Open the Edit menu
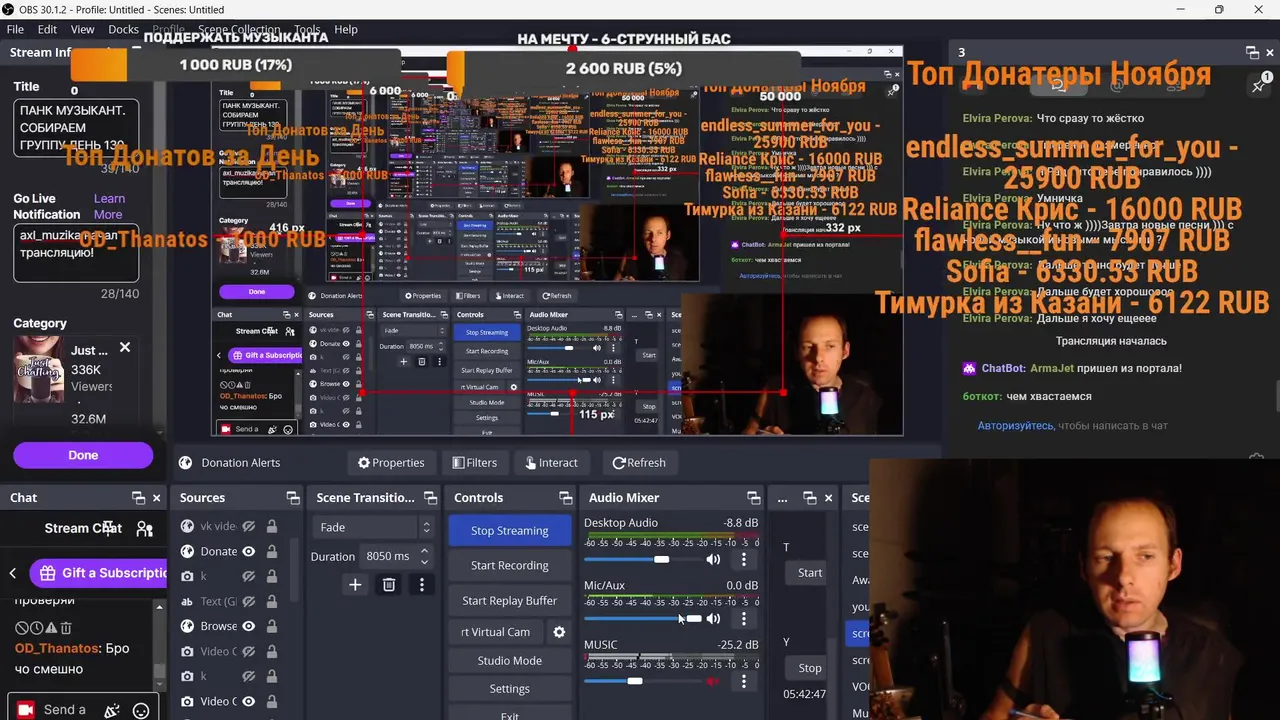 click(x=47, y=29)
